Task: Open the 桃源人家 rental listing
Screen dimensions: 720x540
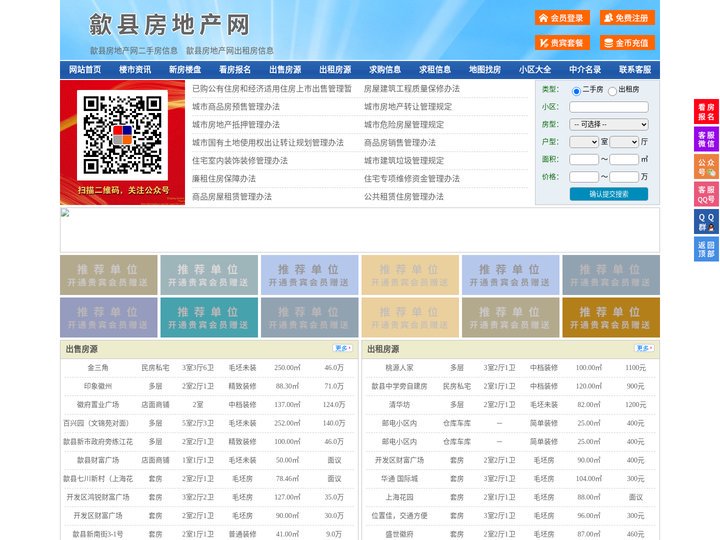Action: tap(399, 368)
